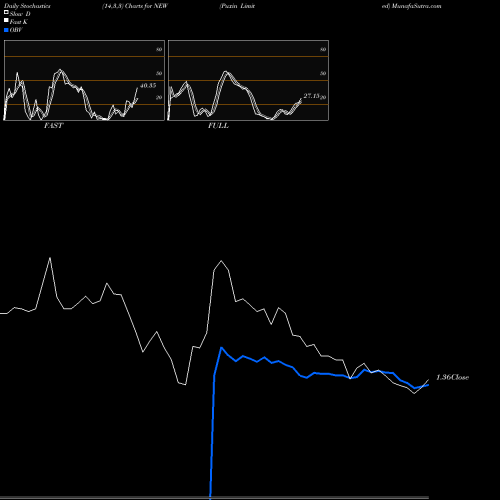Click the 80 level label in FULL chart
500x500 pixels.
click(x=323, y=49)
